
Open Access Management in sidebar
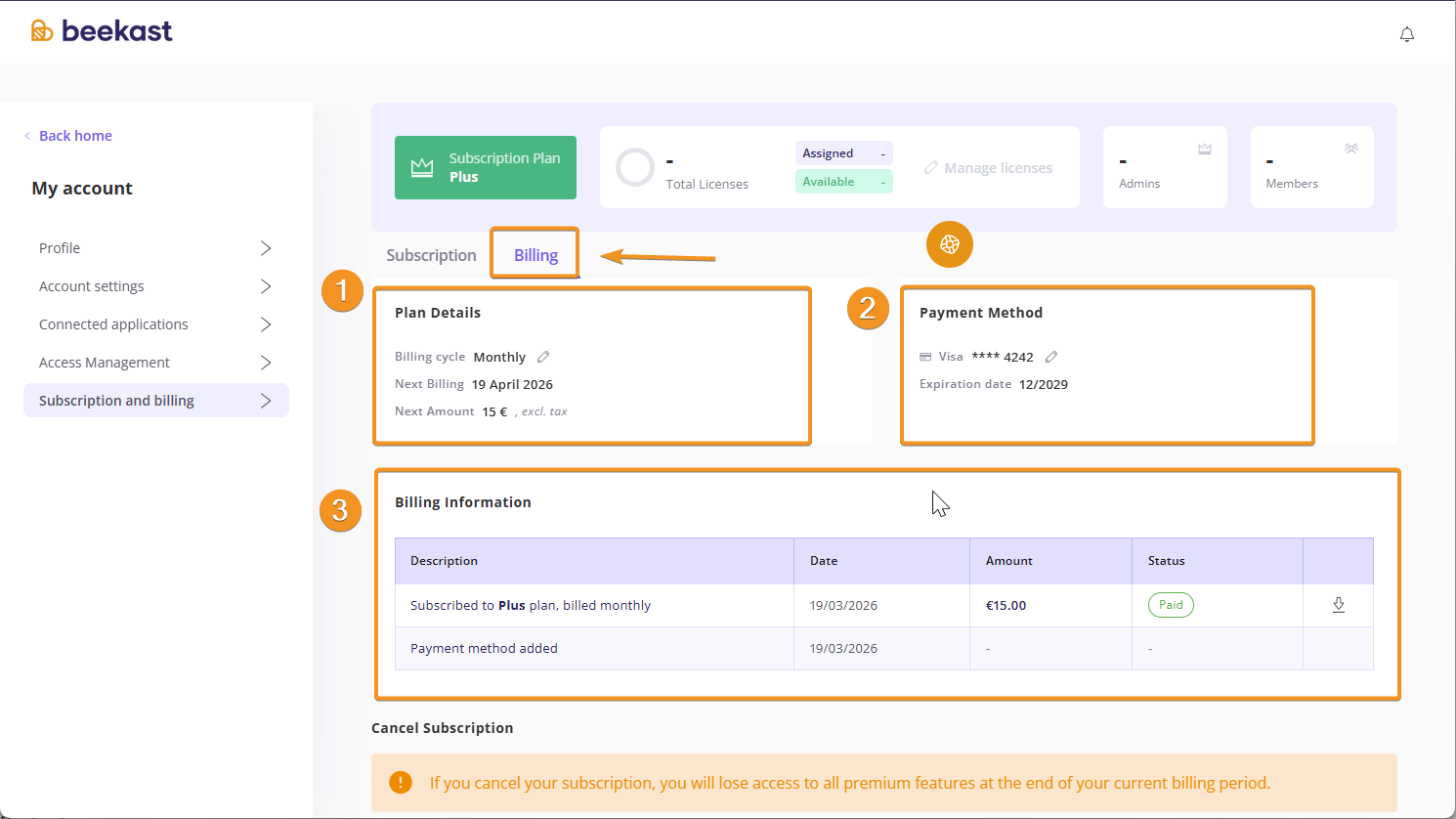coord(105,363)
